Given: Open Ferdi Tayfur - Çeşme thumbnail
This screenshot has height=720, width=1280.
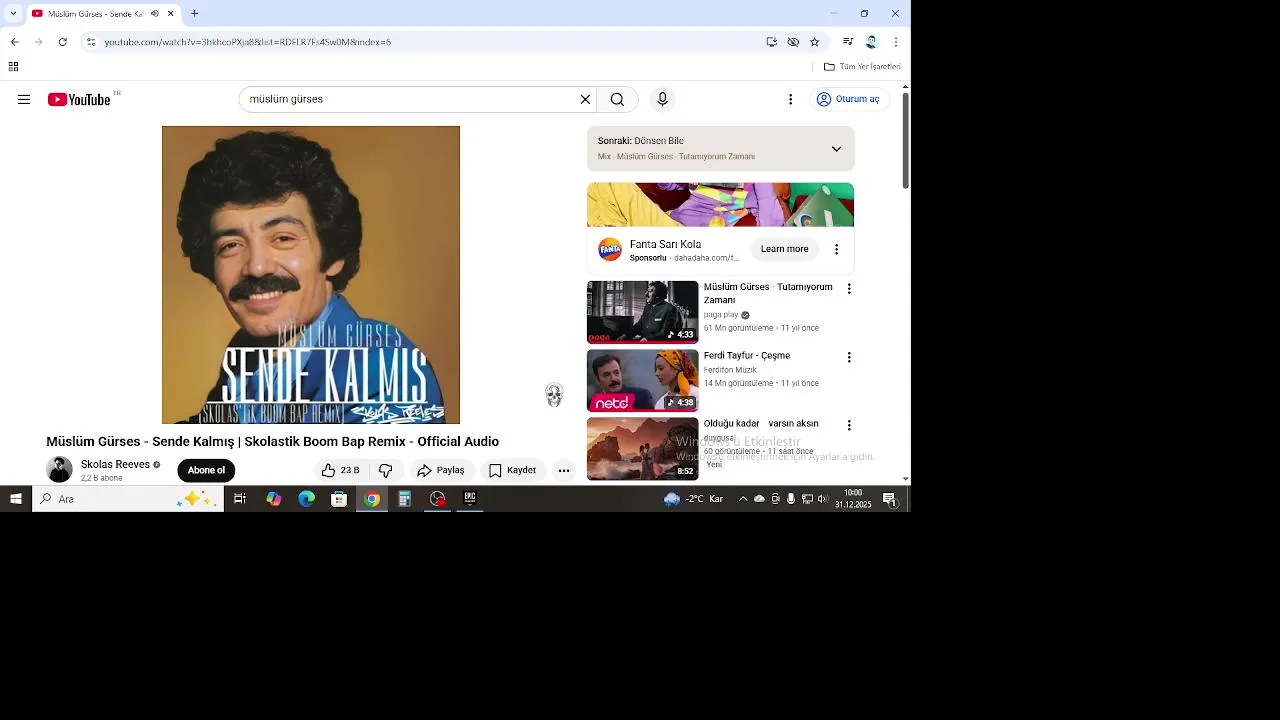Looking at the screenshot, I should 642,380.
